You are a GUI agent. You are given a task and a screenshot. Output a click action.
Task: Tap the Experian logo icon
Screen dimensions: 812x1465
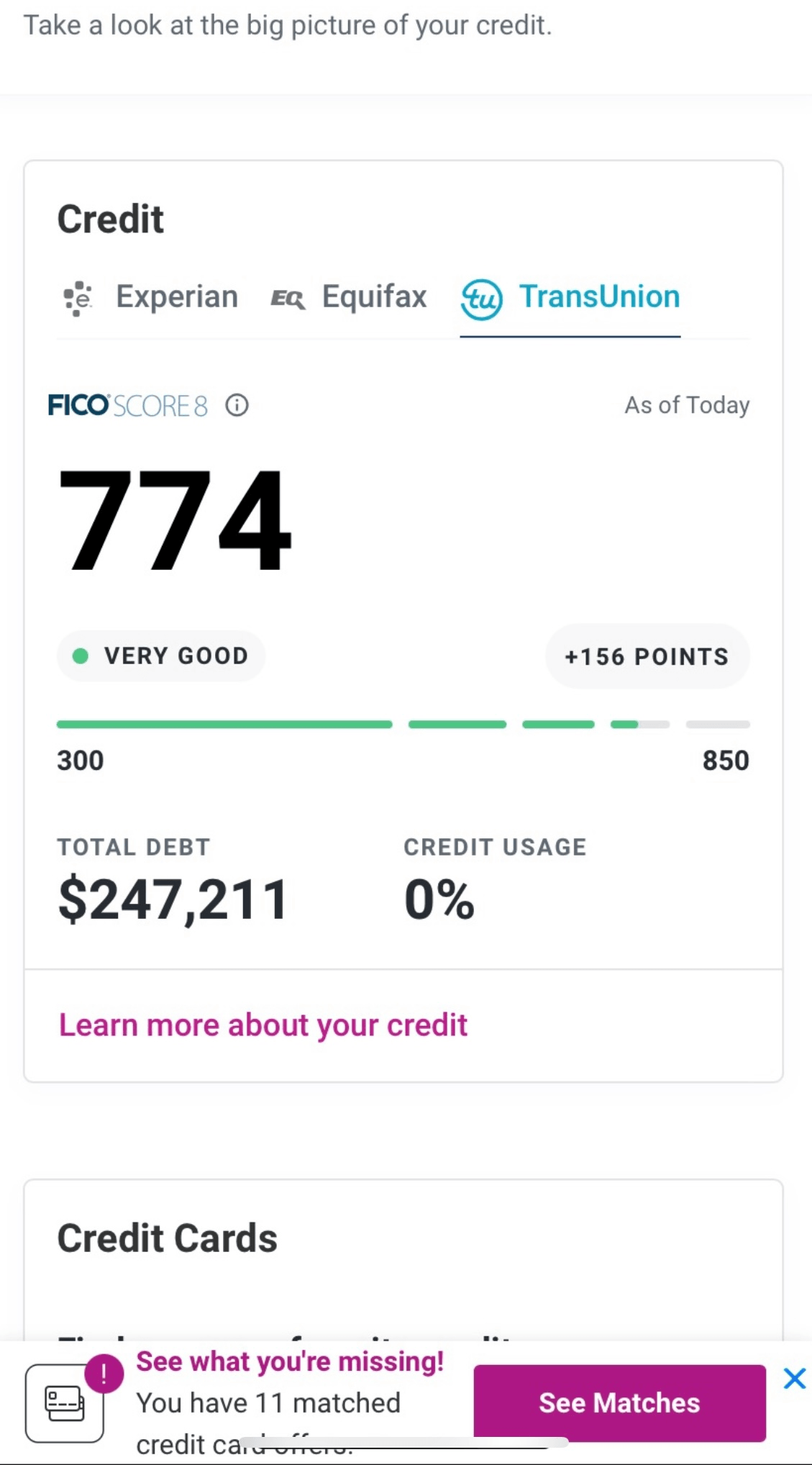click(78, 298)
